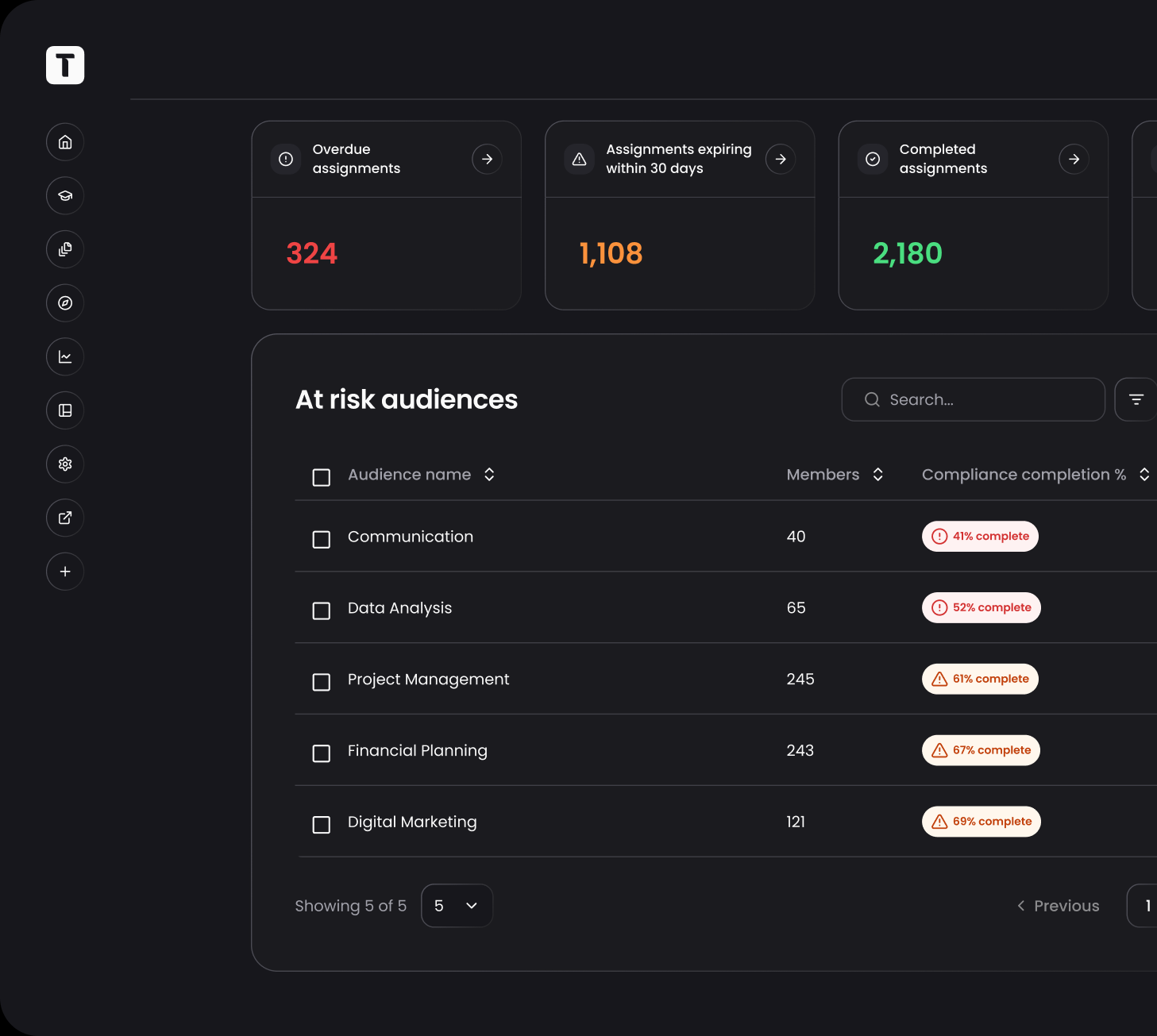Viewport: 1157px width, 1036px height.
Task: Open the line chart analytics icon
Action: click(65, 356)
